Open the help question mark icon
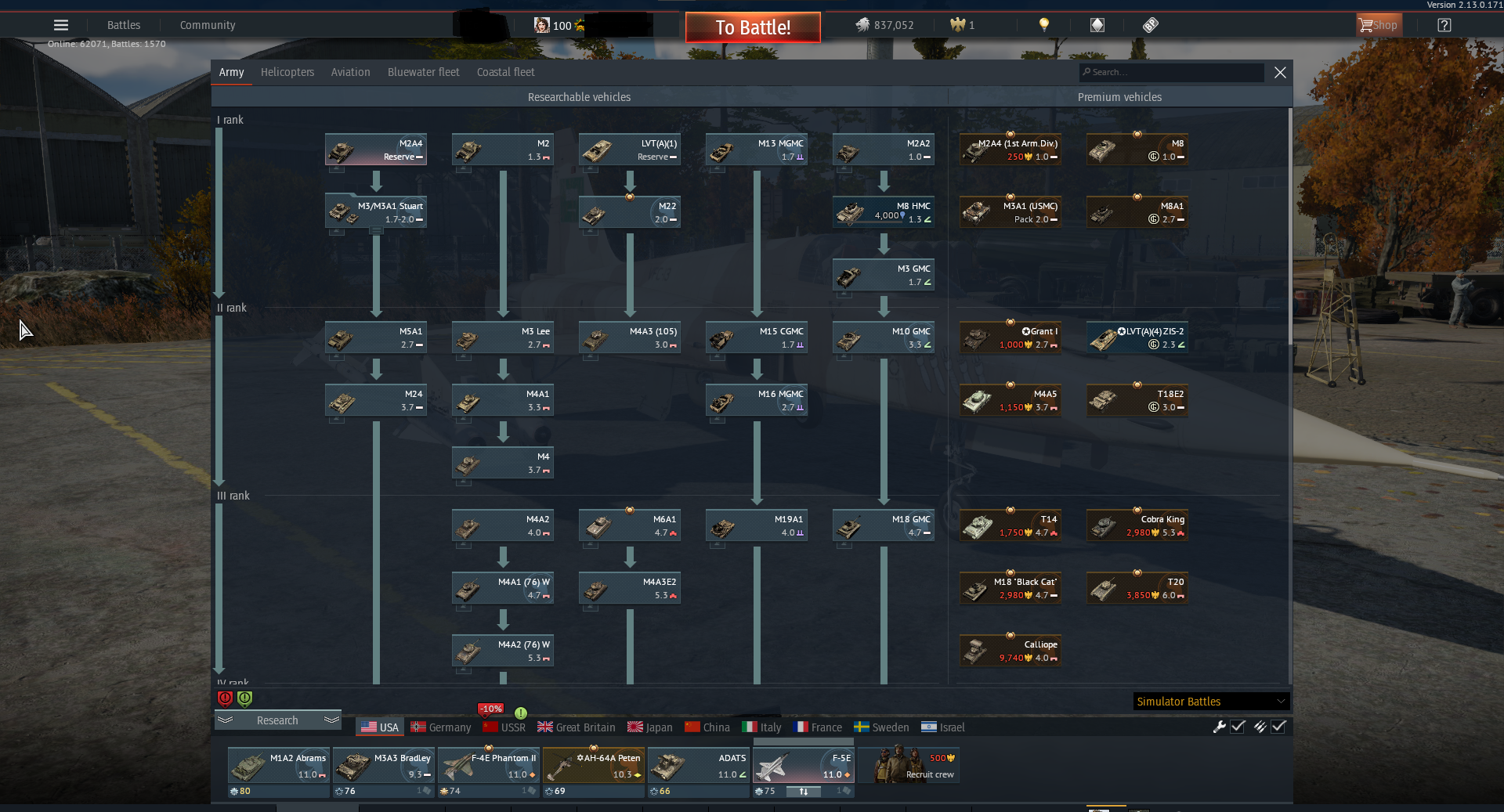This screenshot has width=1504, height=812. tap(1444, 25)
